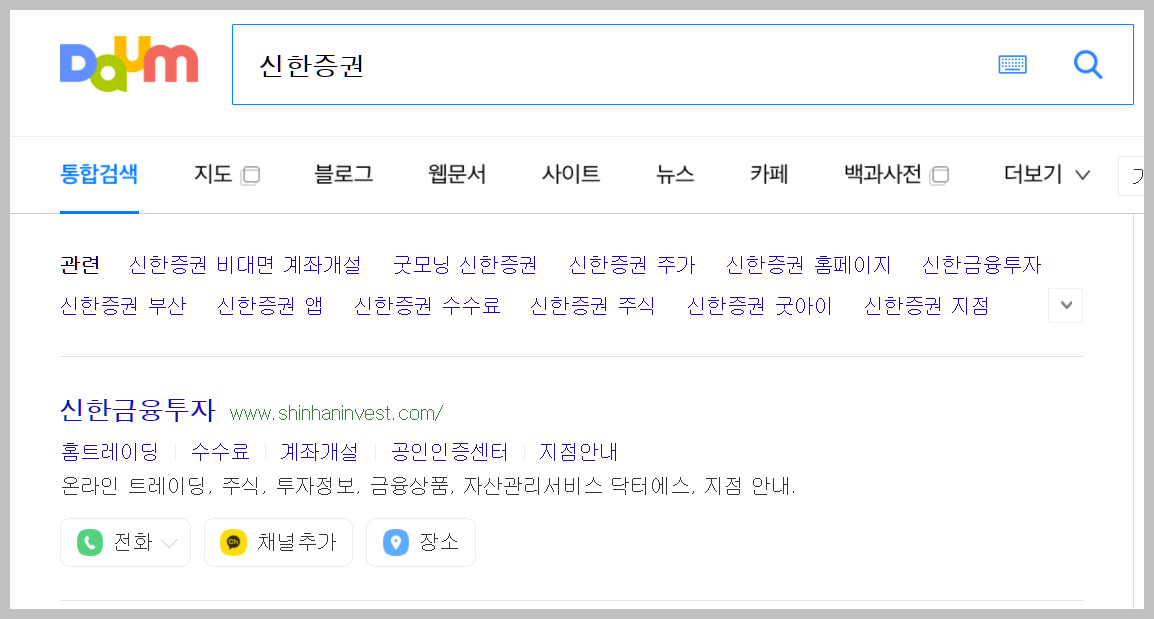Click the www.shinhaninvest.com URL
This screenshot has width=1154, height=619.
(x=336, y=413)
